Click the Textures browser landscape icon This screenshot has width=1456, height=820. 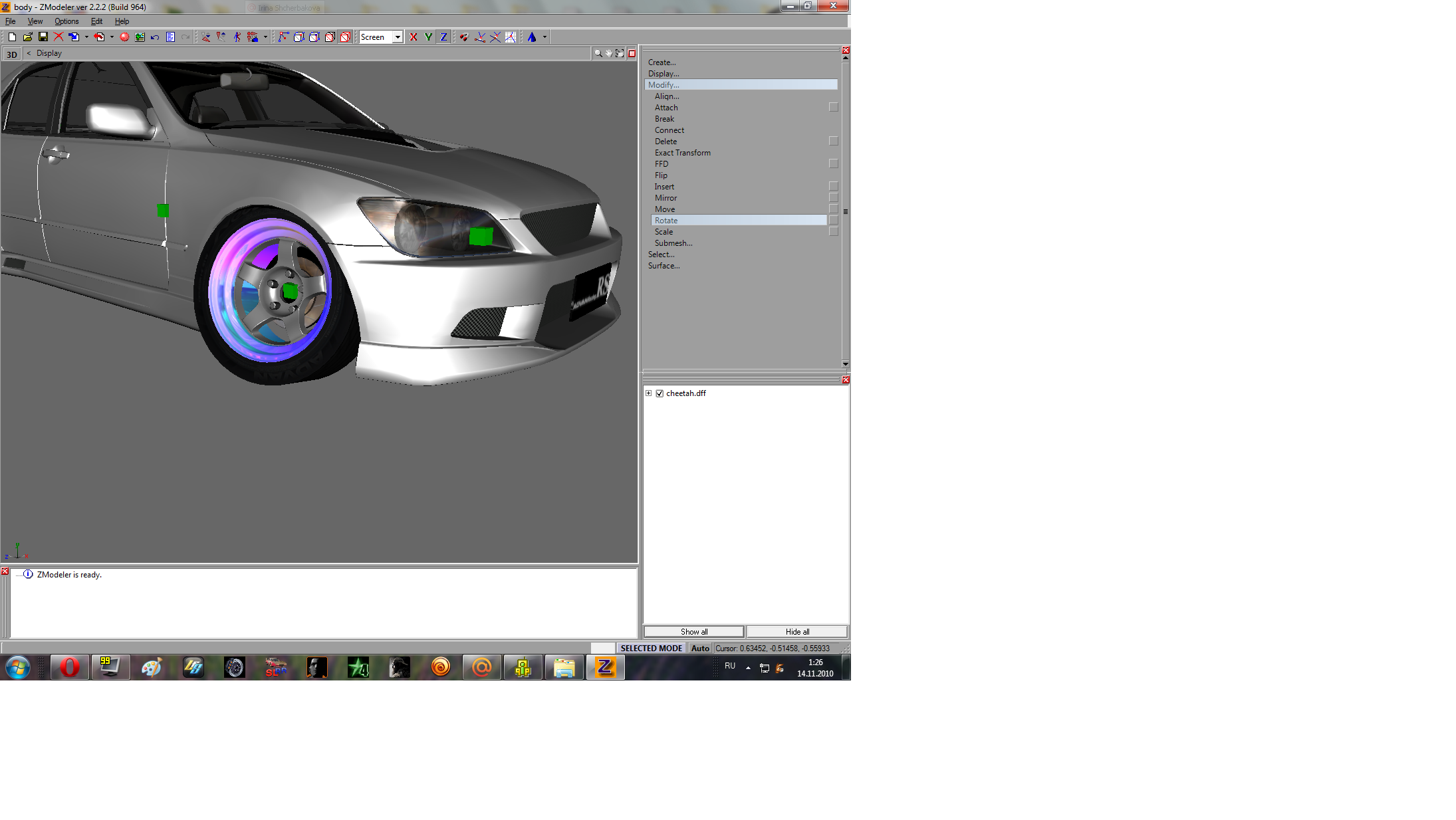pyautogui.click(x=140, y=37)
